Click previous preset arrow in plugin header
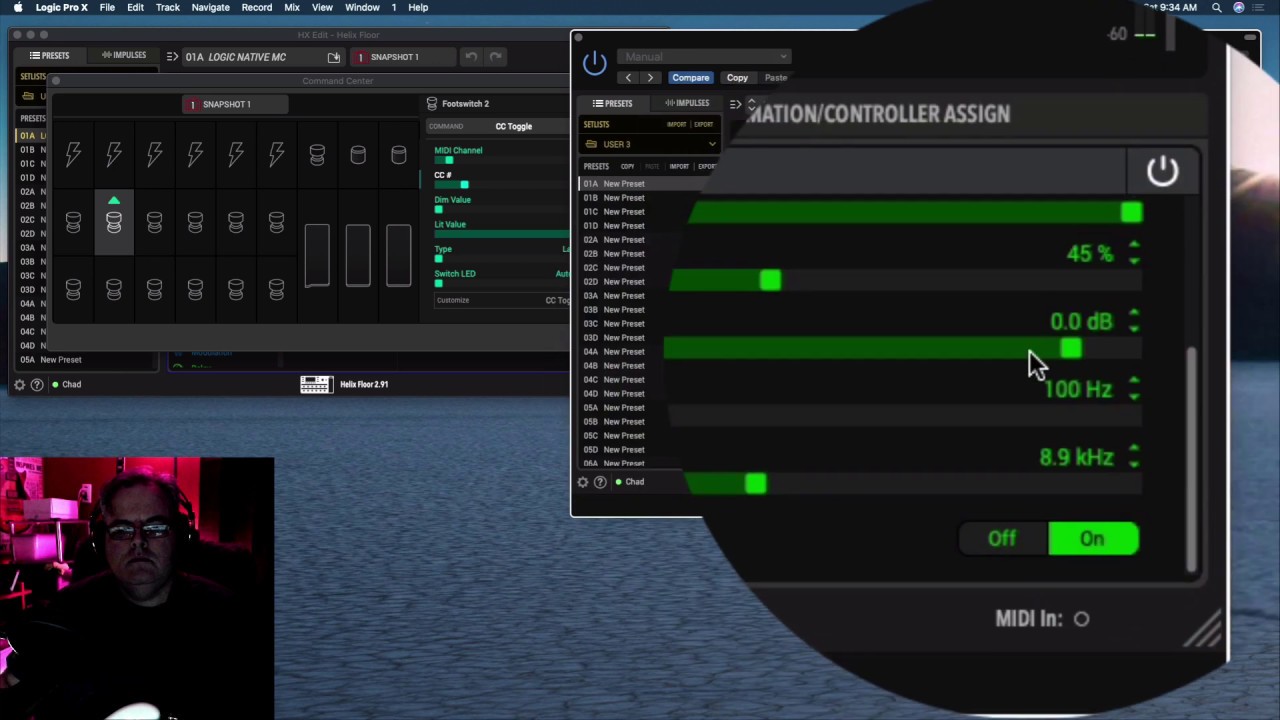The height and width of the screenshot is (720, 1280). (628, 78)
